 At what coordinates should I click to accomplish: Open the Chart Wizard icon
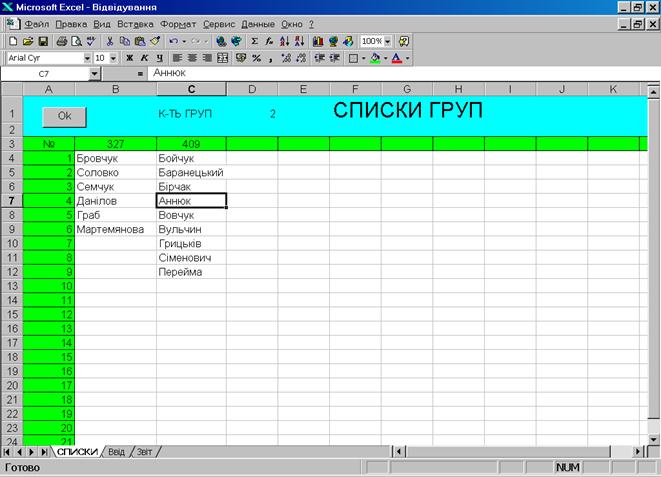tap(318, 41)
